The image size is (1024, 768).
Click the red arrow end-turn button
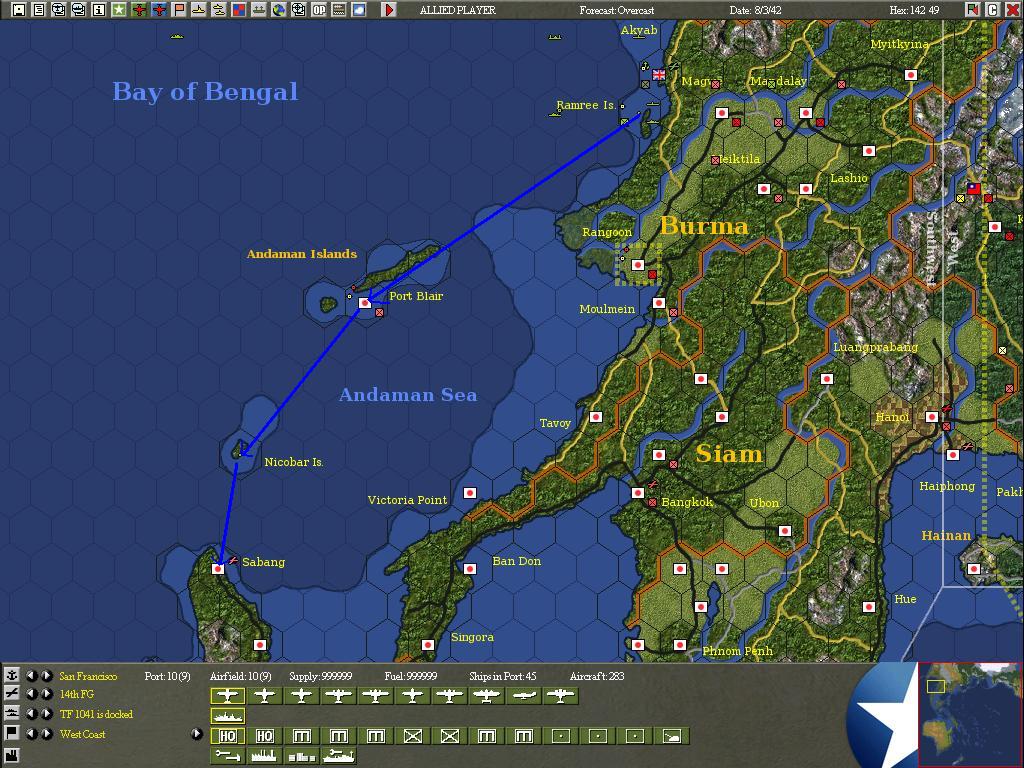pyautogui.click(x=389, y=10)
